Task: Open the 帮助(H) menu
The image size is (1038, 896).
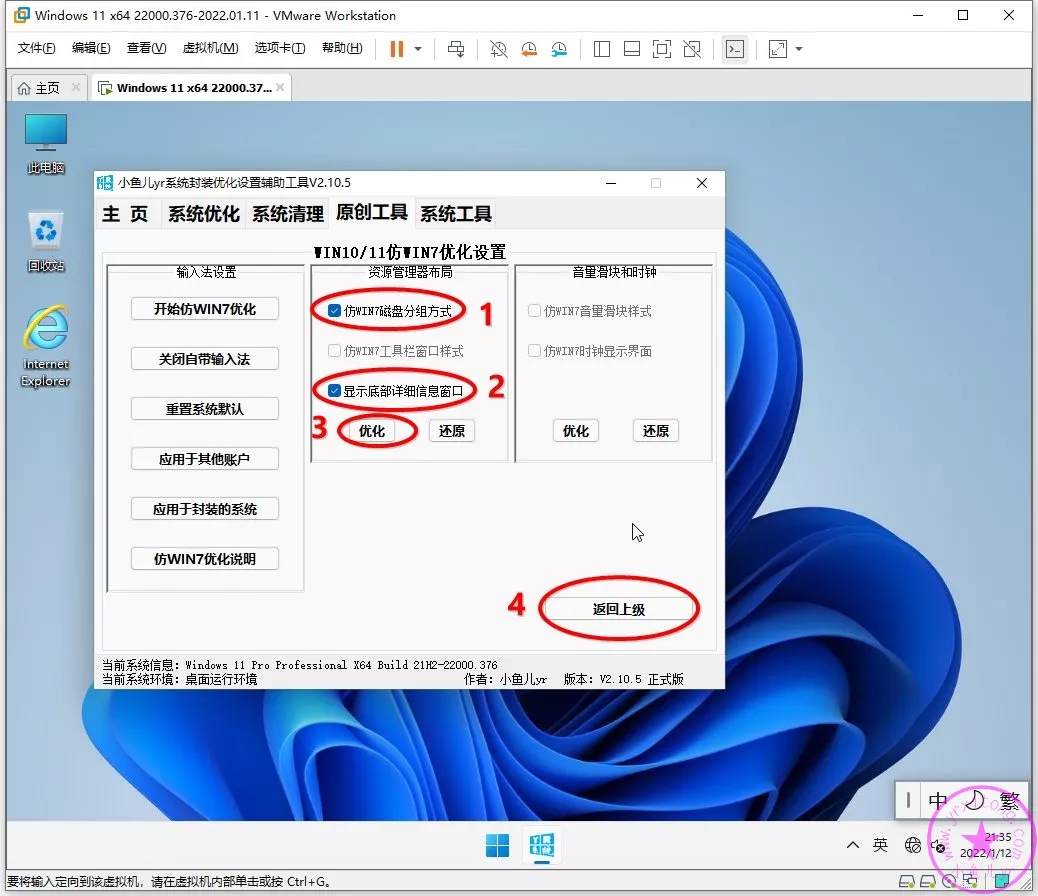Action: pyautogui.click(x=342, y=48)
